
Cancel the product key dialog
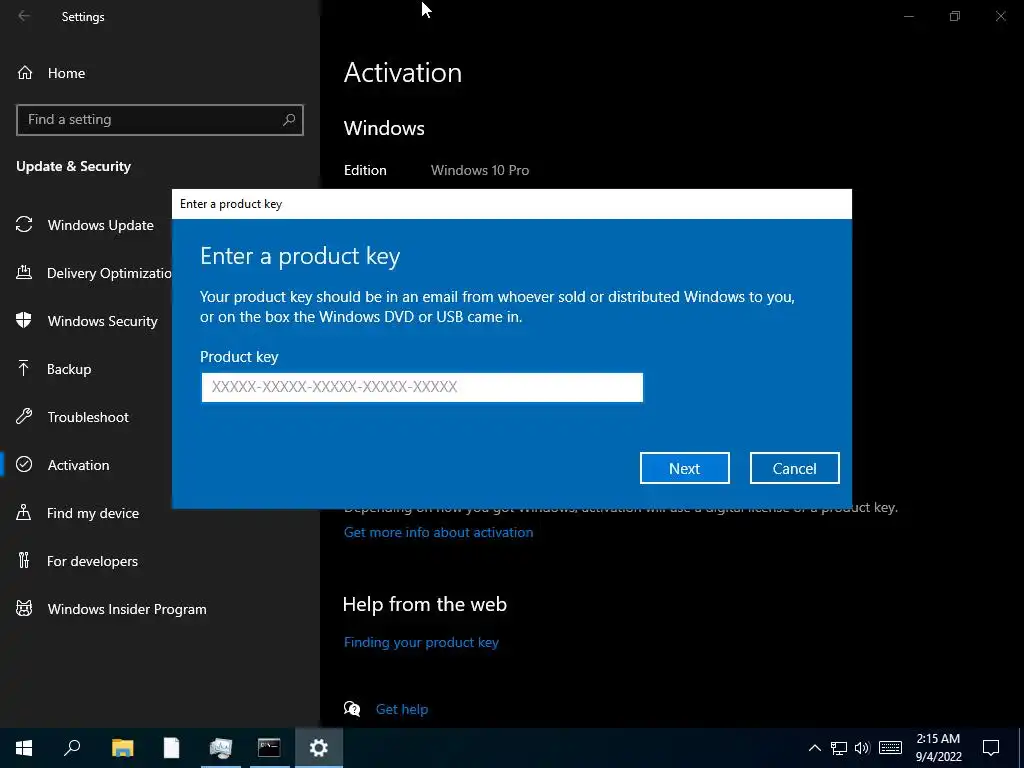click(794, 468)
